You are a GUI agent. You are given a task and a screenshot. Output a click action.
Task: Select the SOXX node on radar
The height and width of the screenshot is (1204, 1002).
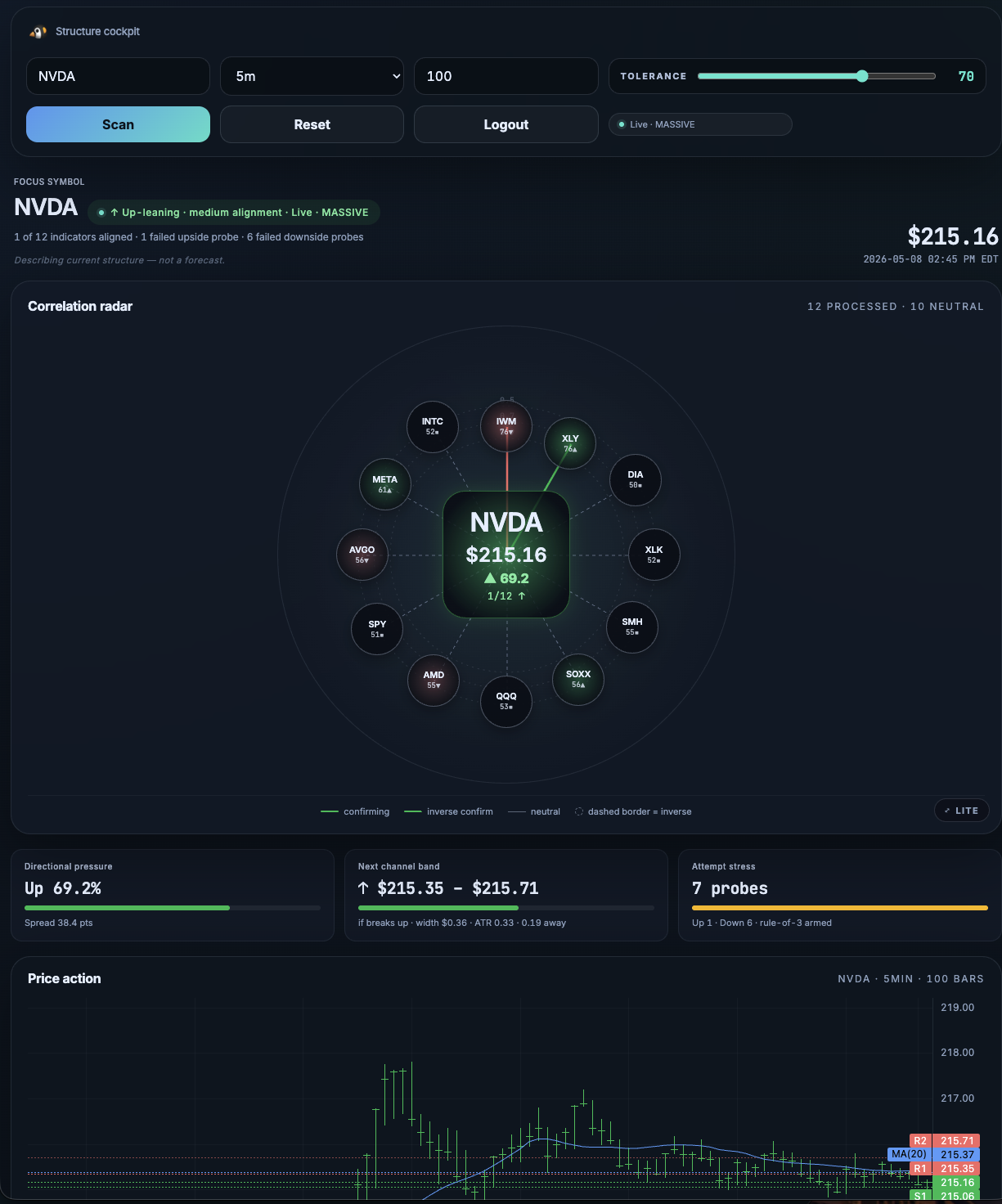(578, 679)
